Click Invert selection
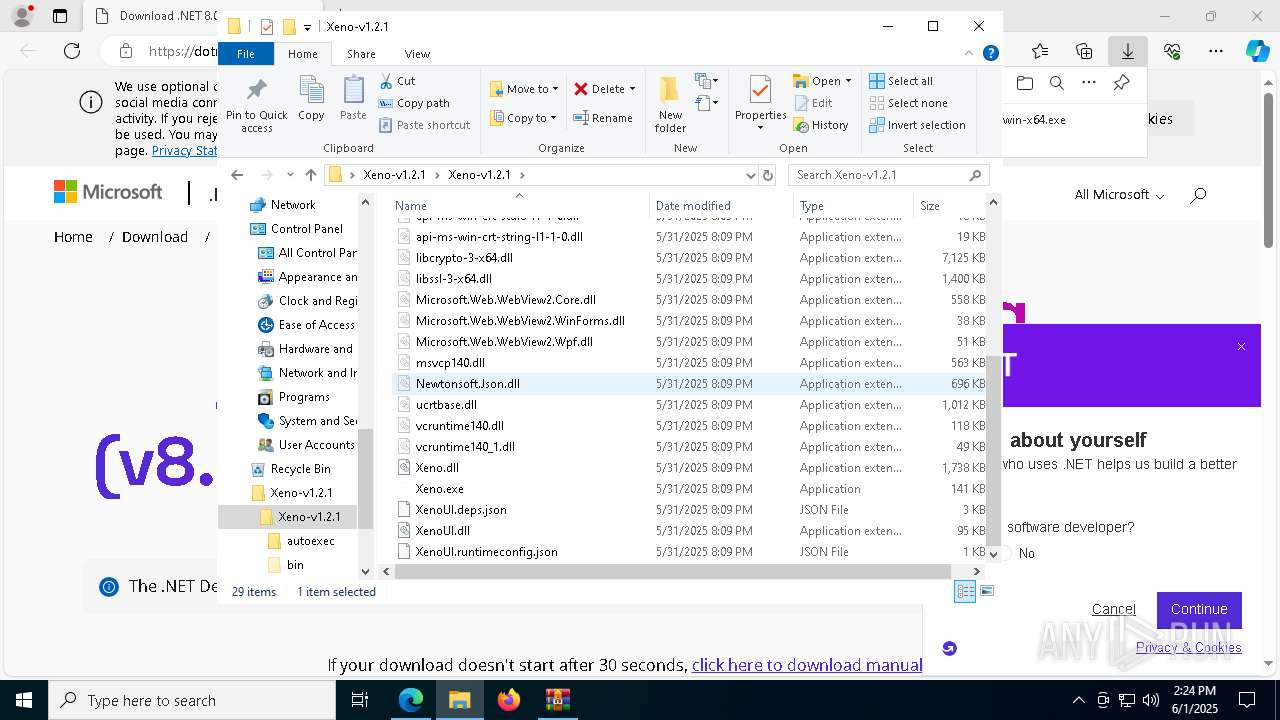 (x=917, y=125)
